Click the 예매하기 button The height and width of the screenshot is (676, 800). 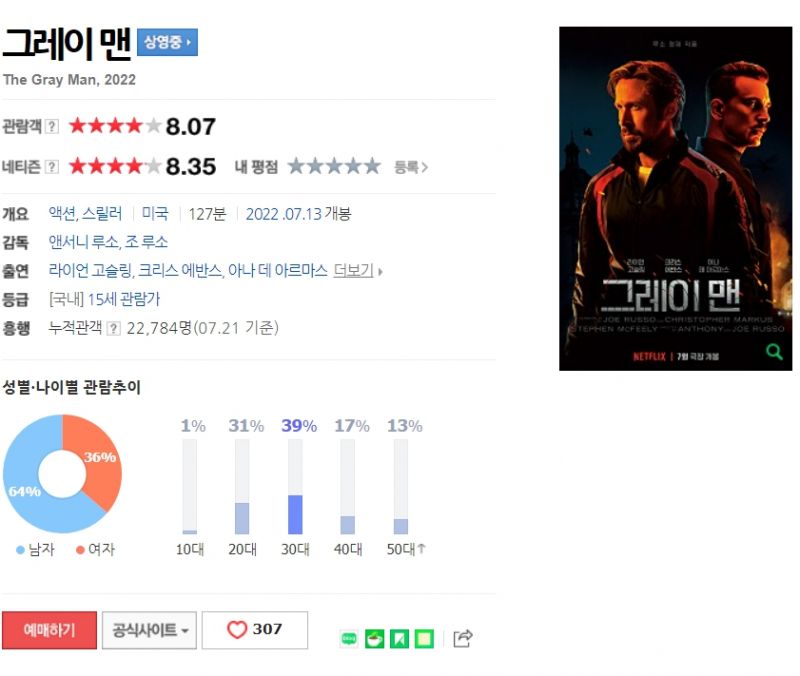[x=49, y=630]
